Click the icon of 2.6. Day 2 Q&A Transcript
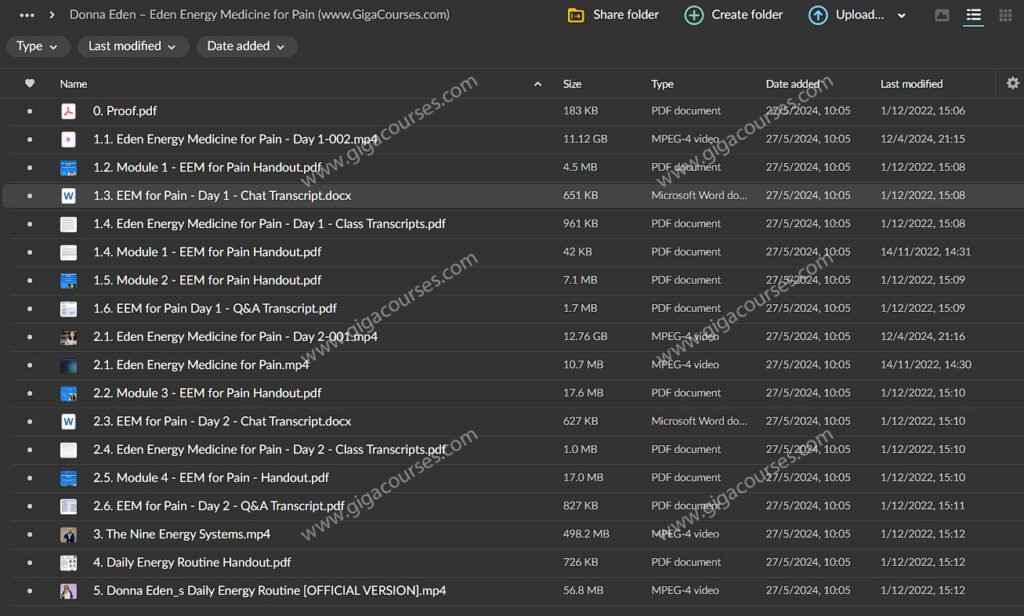Image resolution: width=1024 pixels, height=616 pixels. pos(68,506)
